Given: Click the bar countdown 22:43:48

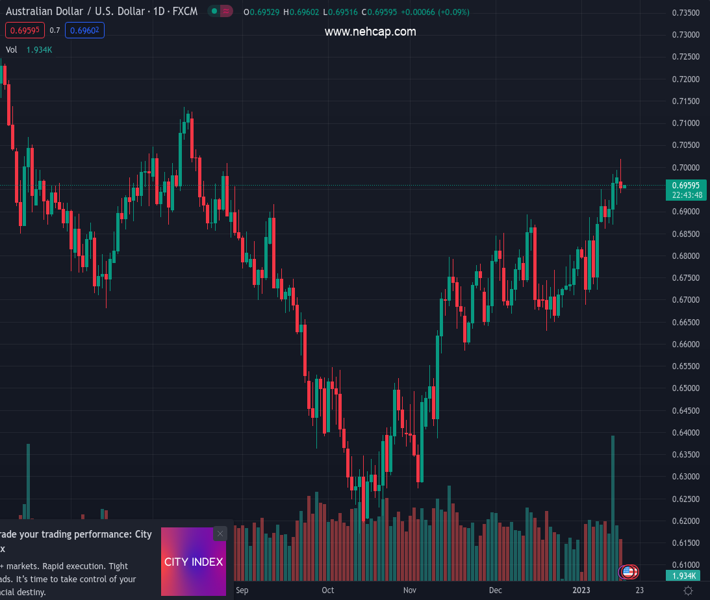Looking at the screenshot, I should point(687,195).
